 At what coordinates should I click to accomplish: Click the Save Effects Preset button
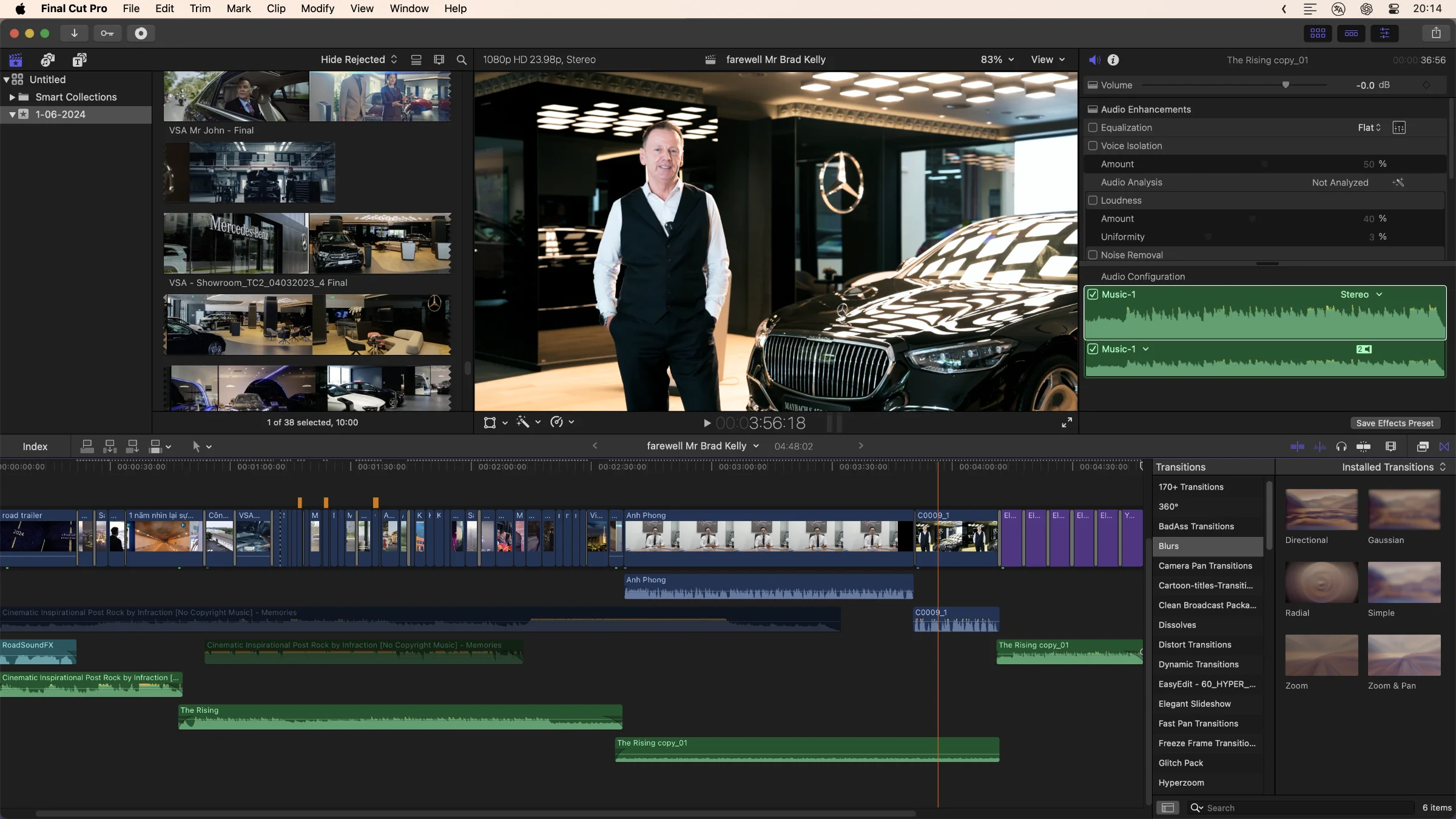tap(1395, 423)
